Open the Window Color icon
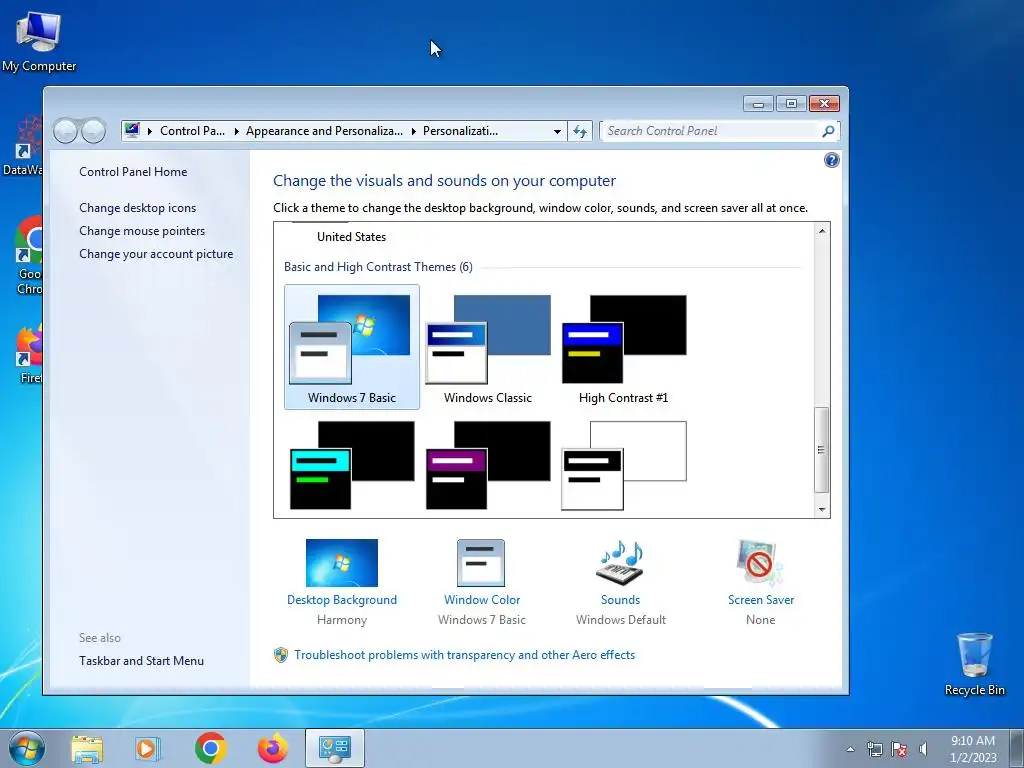 [x=481, y=562]
